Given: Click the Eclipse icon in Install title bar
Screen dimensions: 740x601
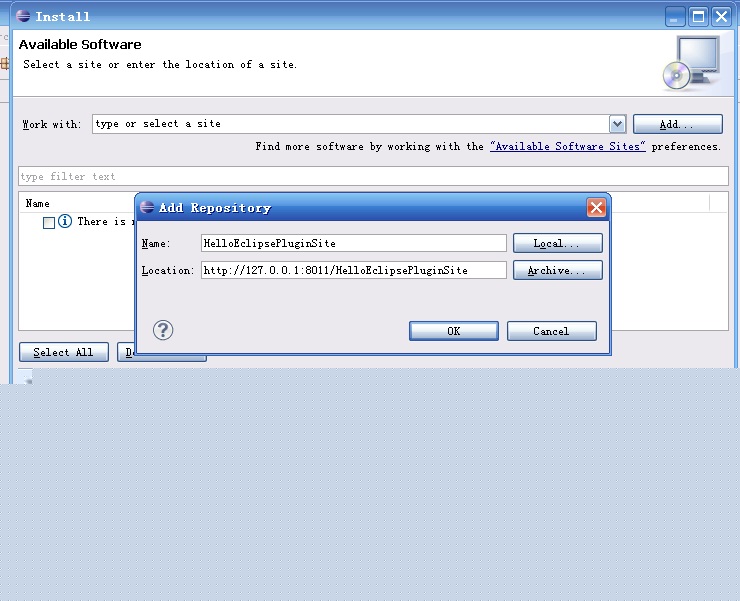Looking at the screenshot, I should (23, 16).
